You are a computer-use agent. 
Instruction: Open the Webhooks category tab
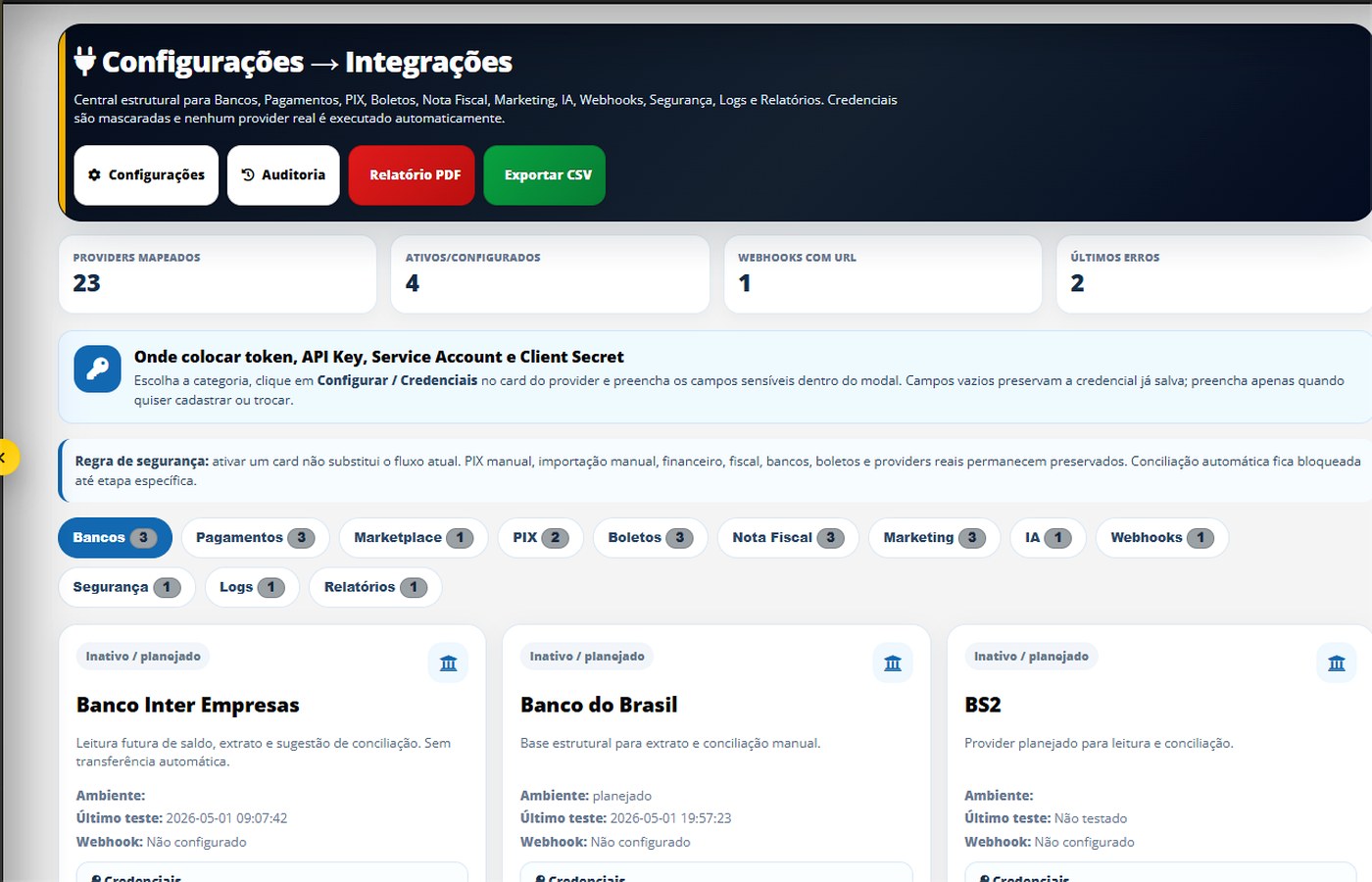1162,538
